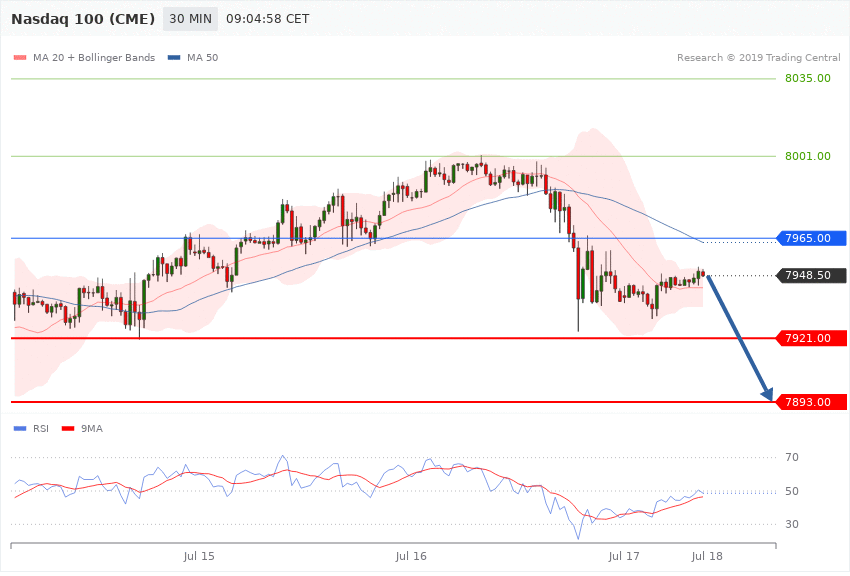Image resolution: width=850 pixels, height=576 pixels.
Task: Click the RSI 30 axis value
Action: 792,524
